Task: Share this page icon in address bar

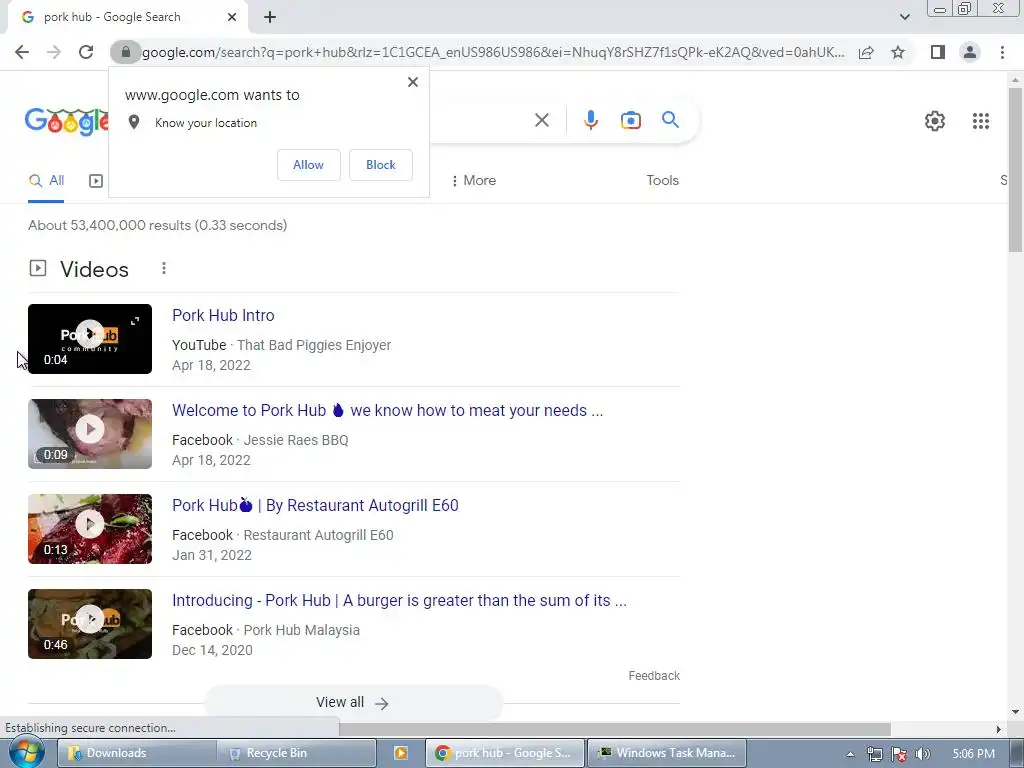Action: (866, 52)
